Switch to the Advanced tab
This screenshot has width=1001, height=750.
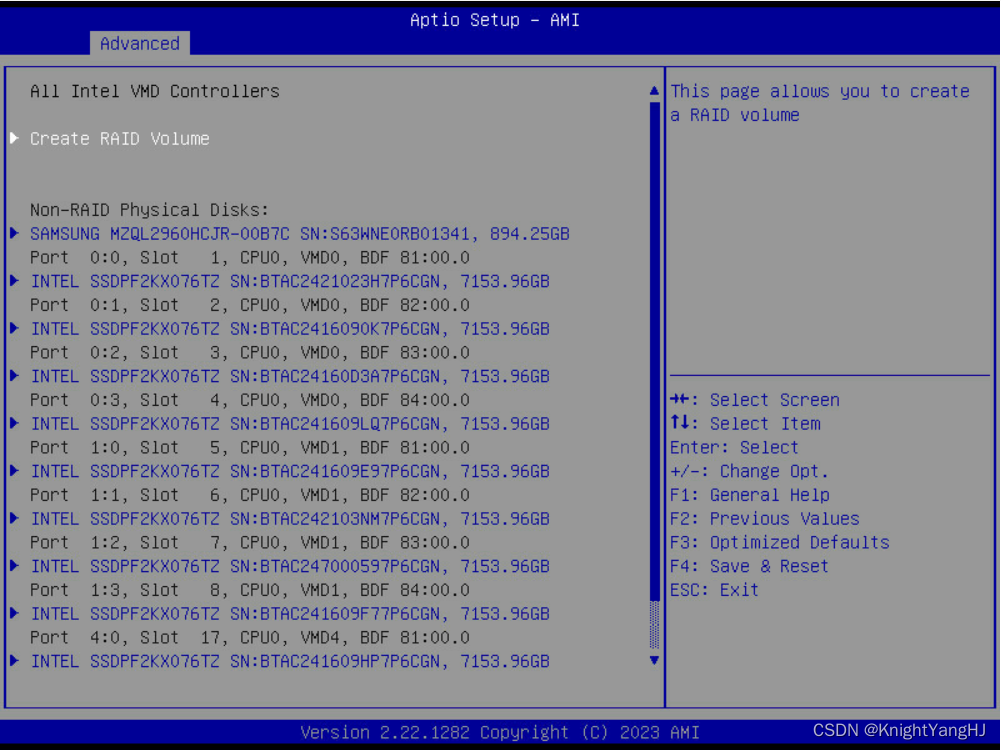(139, 43)
